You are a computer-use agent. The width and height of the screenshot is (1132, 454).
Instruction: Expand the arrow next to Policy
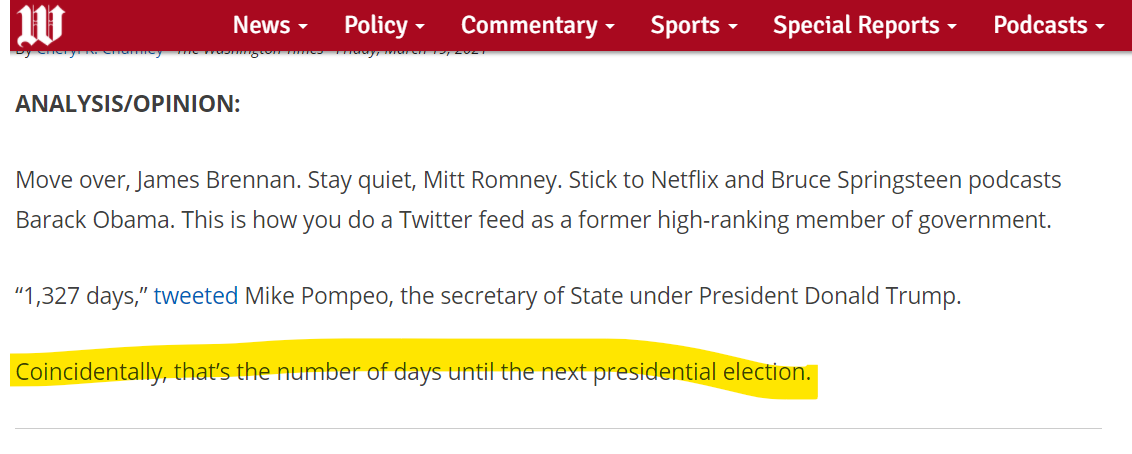(419, 27)
